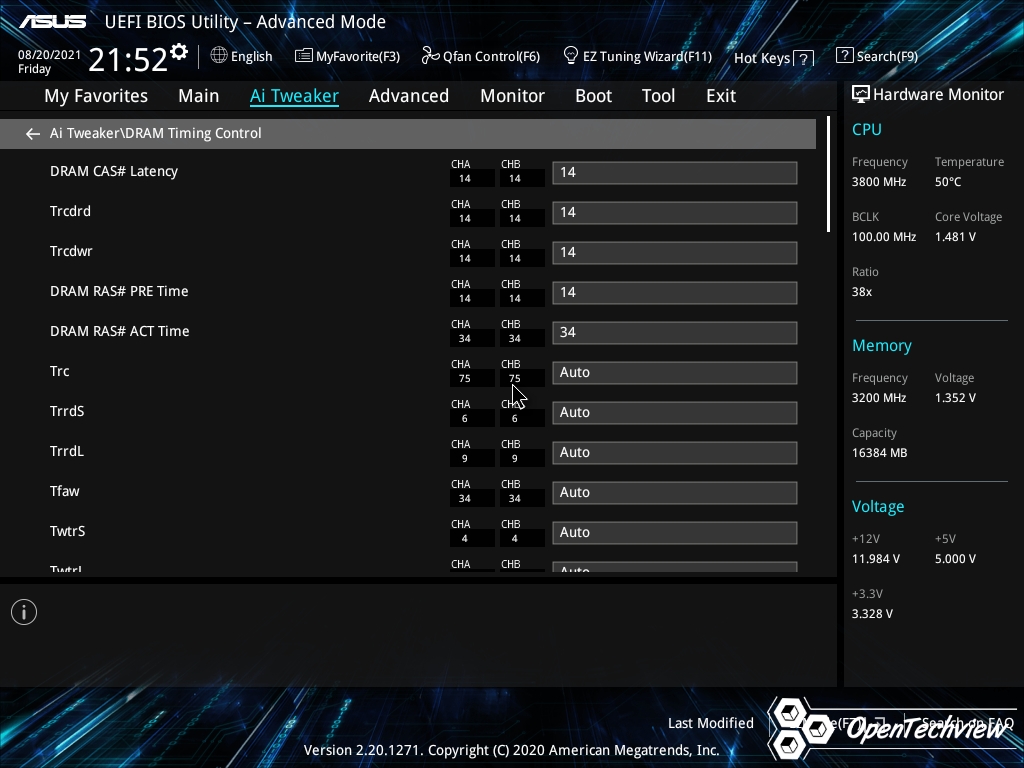Select the Trc Auto field

click(675, 372)
